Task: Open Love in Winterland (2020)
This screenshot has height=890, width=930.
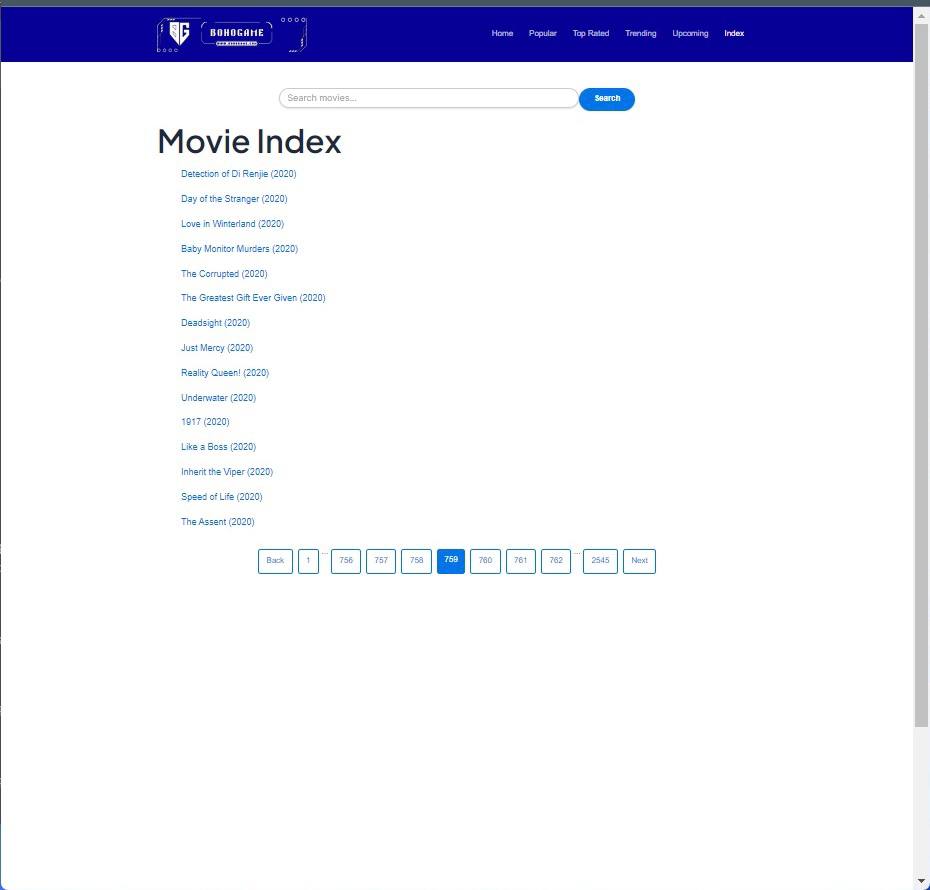Action: coord(232,224)
